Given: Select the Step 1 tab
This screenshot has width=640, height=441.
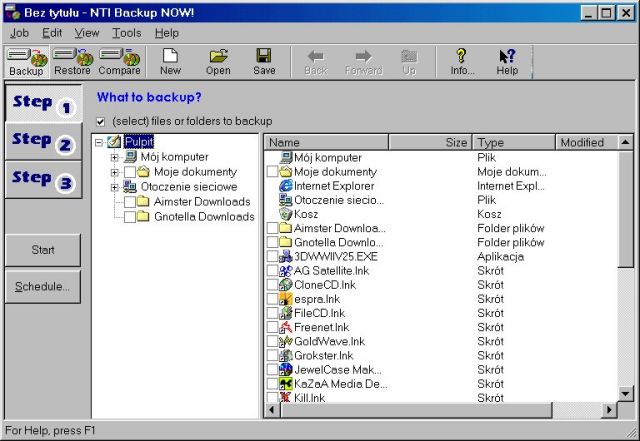Looking at the screenshot, I should [x=43, y=103].
